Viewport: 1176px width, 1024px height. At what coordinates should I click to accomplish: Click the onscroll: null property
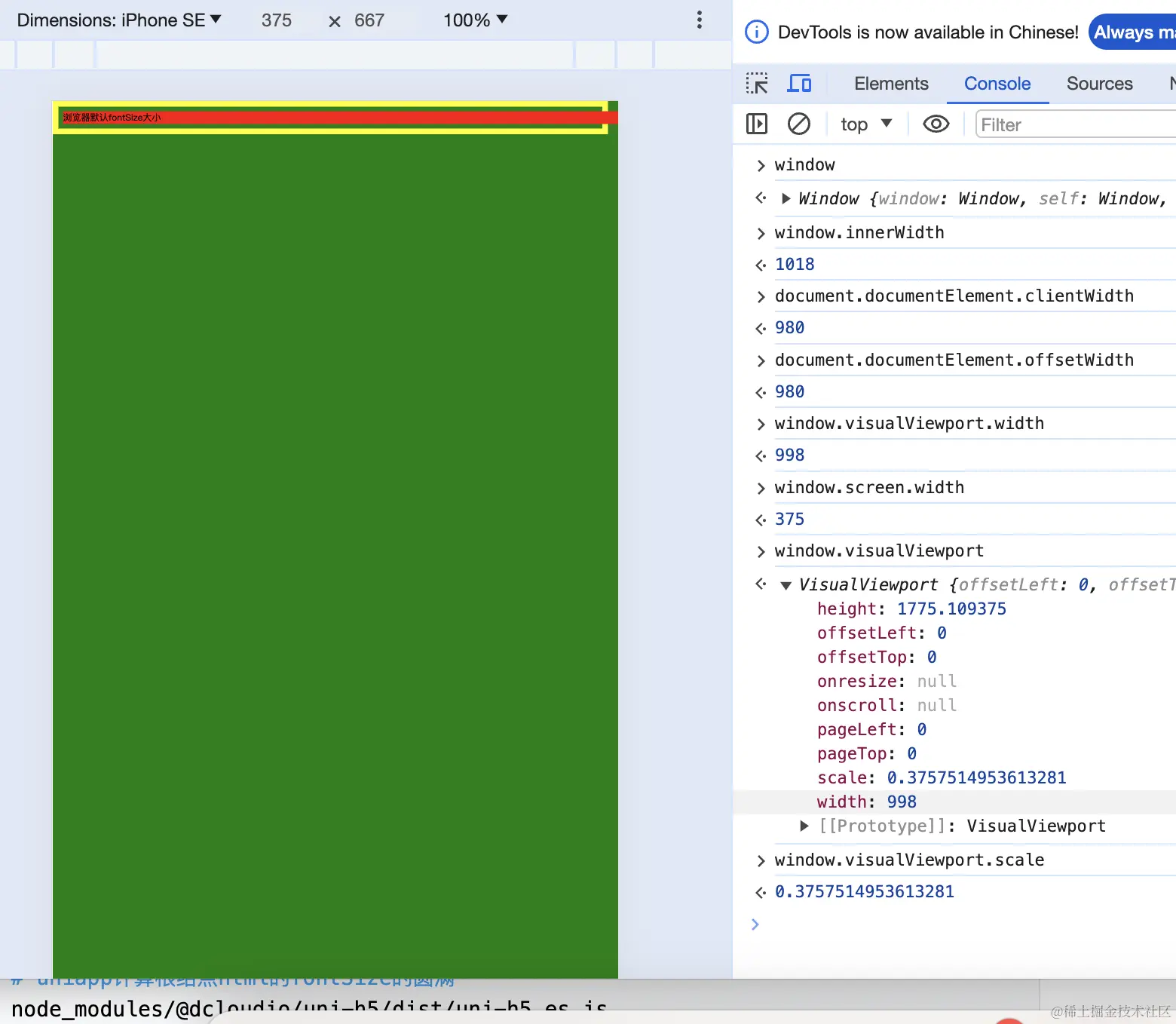click(x=887, y=705)
